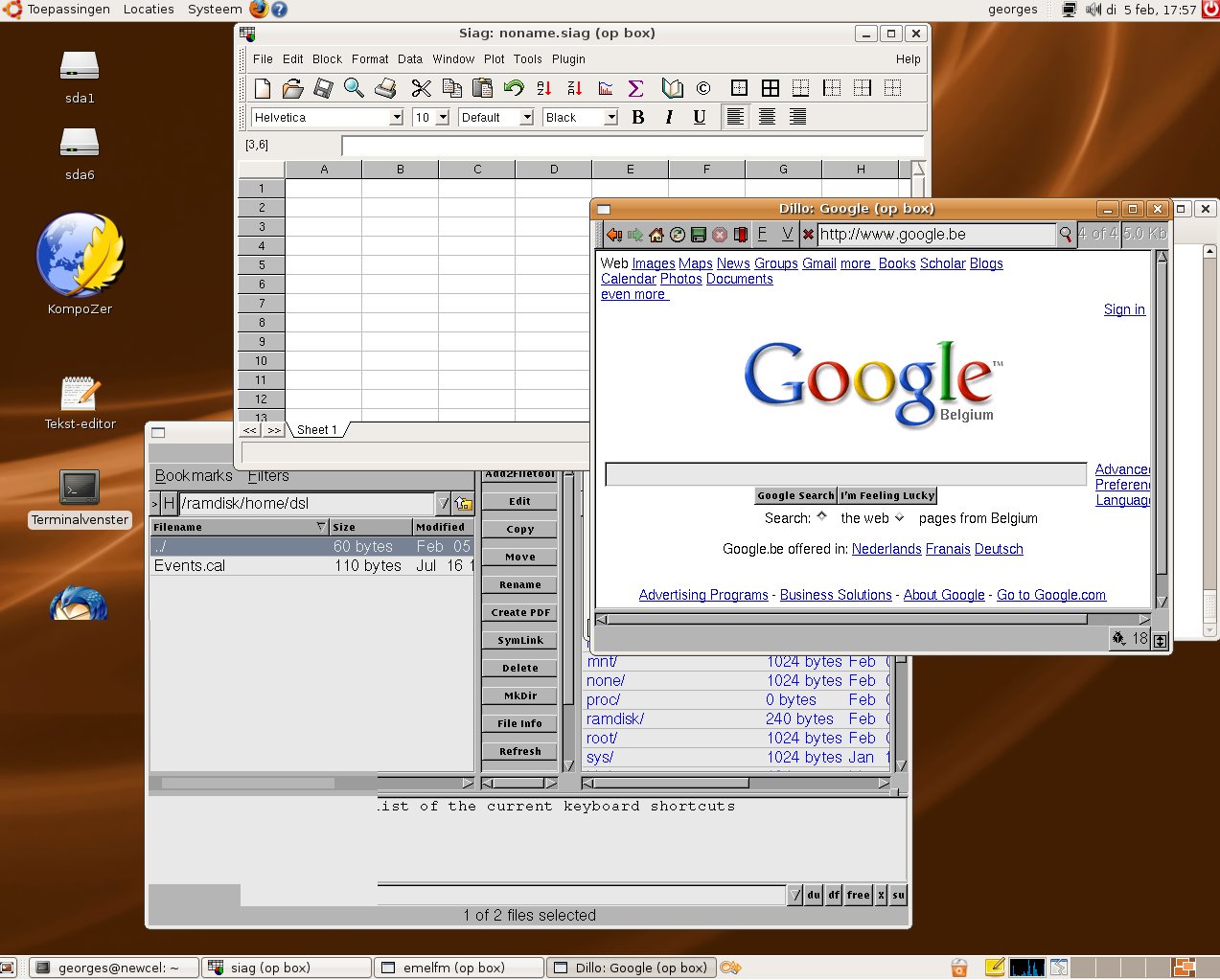Screen dimensions: 1220x980
Task: Click the Print icon in Siag
Action: click(385, 88)
